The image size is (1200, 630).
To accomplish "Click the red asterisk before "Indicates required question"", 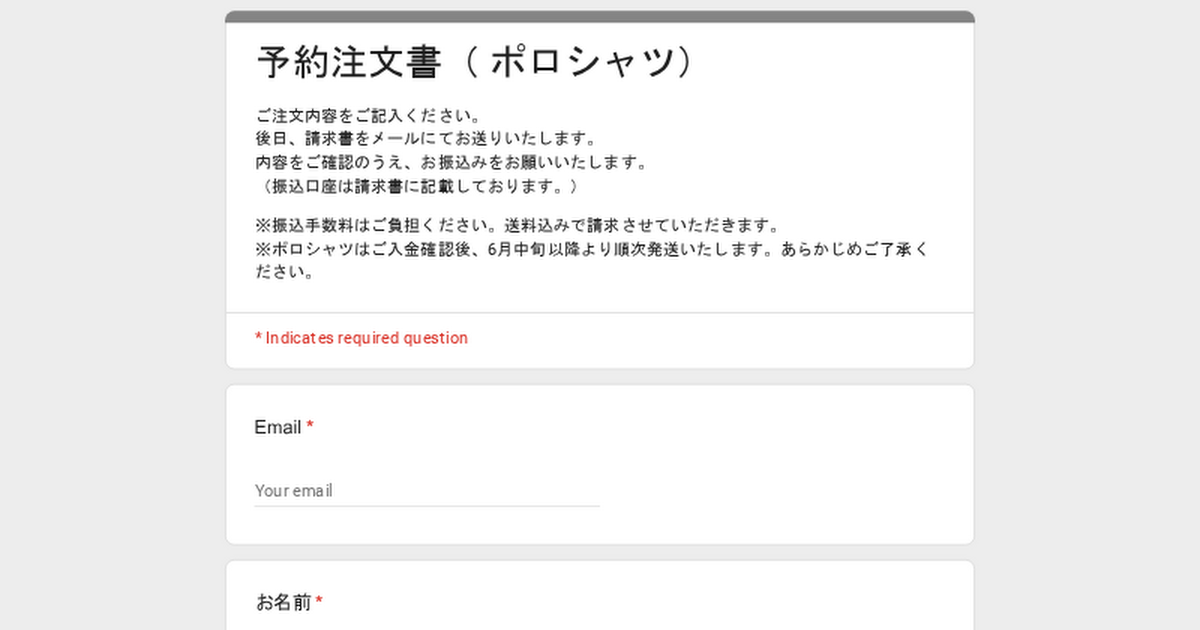I will coord(258,338).
